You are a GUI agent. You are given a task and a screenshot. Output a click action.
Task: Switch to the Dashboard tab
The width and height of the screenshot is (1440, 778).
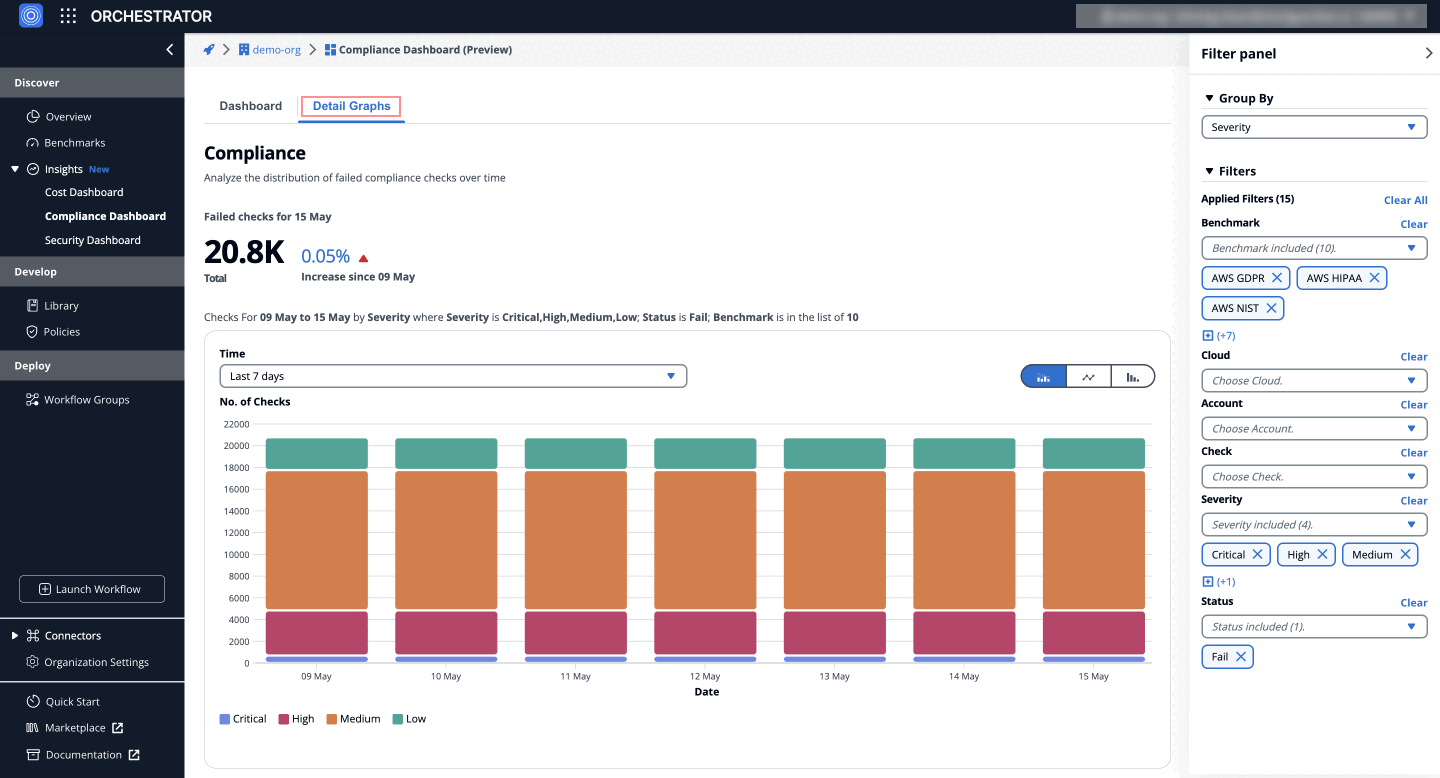point(250,106)
